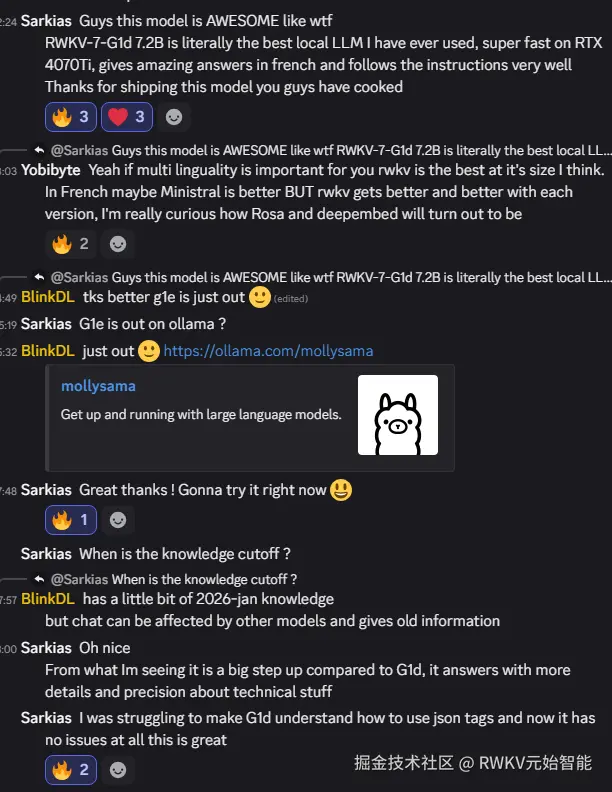Add reaction emoji to Yobibyte's message
The image size is (612, 792).
click(x=118, y=244)
